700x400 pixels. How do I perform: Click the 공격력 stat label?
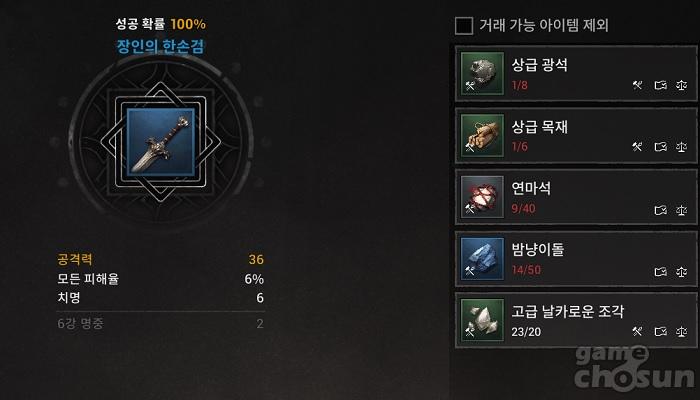coord(75,259)
